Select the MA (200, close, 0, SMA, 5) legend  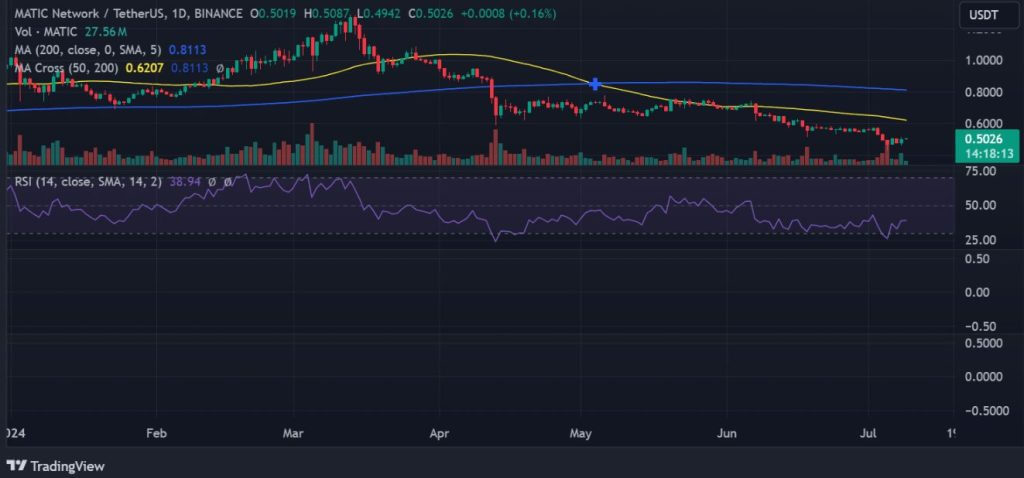click(x=88, y=50)
